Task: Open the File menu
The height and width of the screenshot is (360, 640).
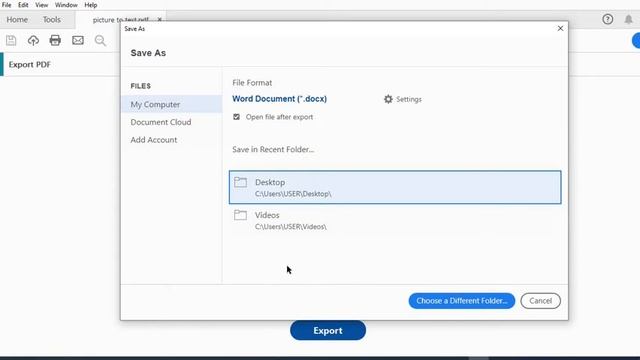Action: (x=7, y=5)
